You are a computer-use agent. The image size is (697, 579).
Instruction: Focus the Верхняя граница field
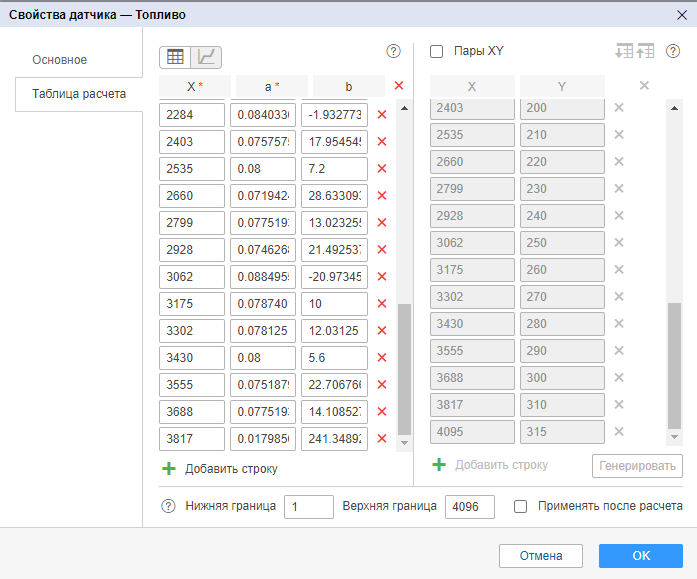click(470, 507)
